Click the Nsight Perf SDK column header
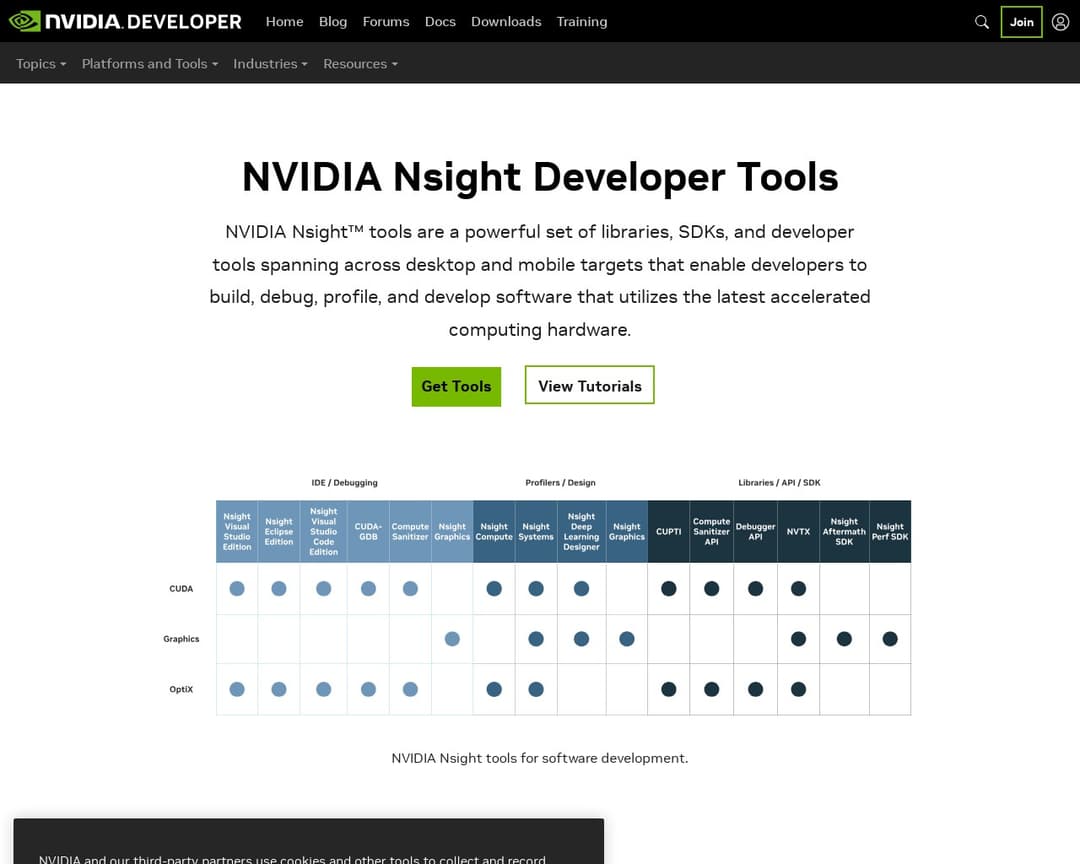The height and width of the screenshot is (864, 1080). click(x=890, y=531)
